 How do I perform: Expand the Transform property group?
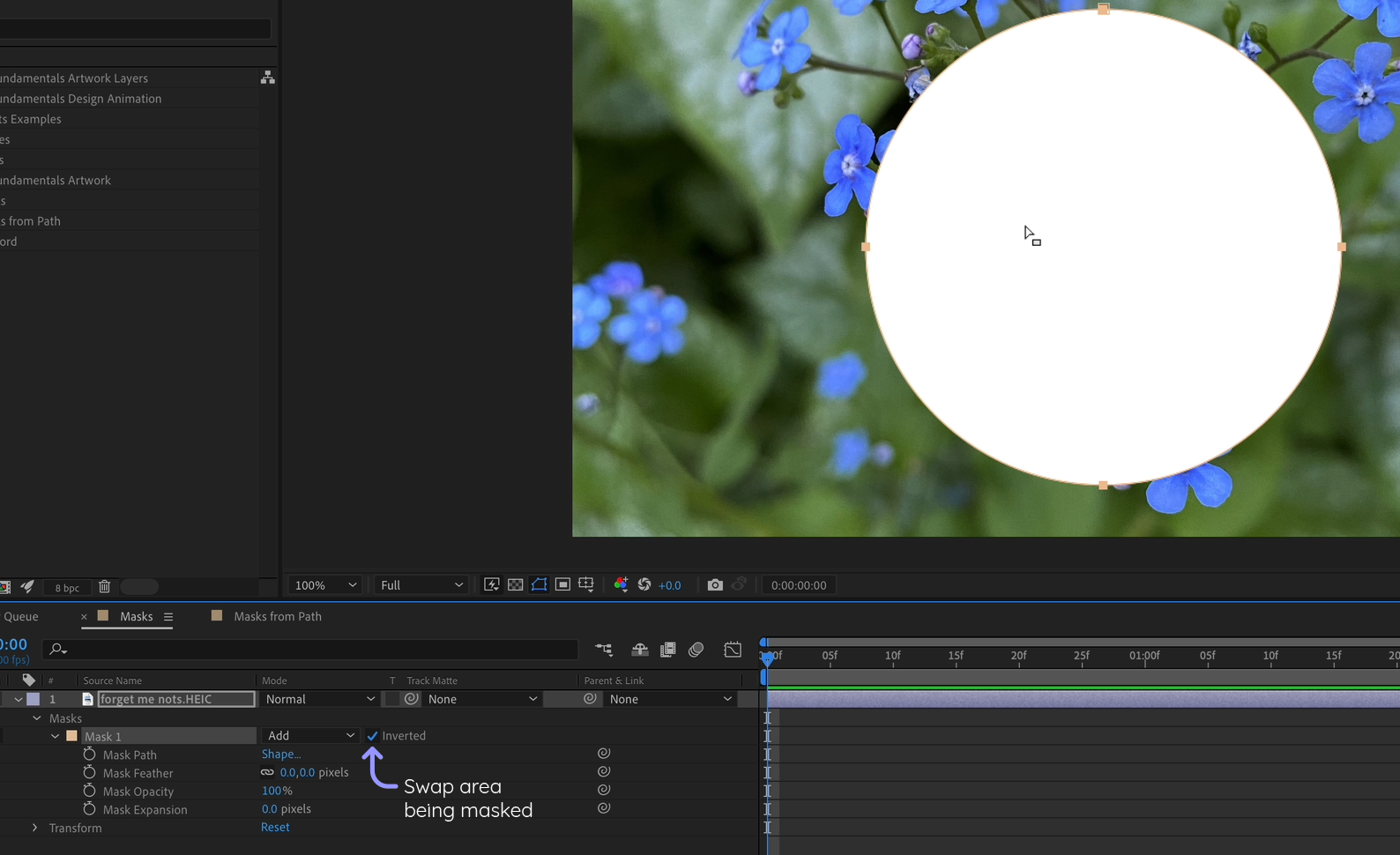34,828
